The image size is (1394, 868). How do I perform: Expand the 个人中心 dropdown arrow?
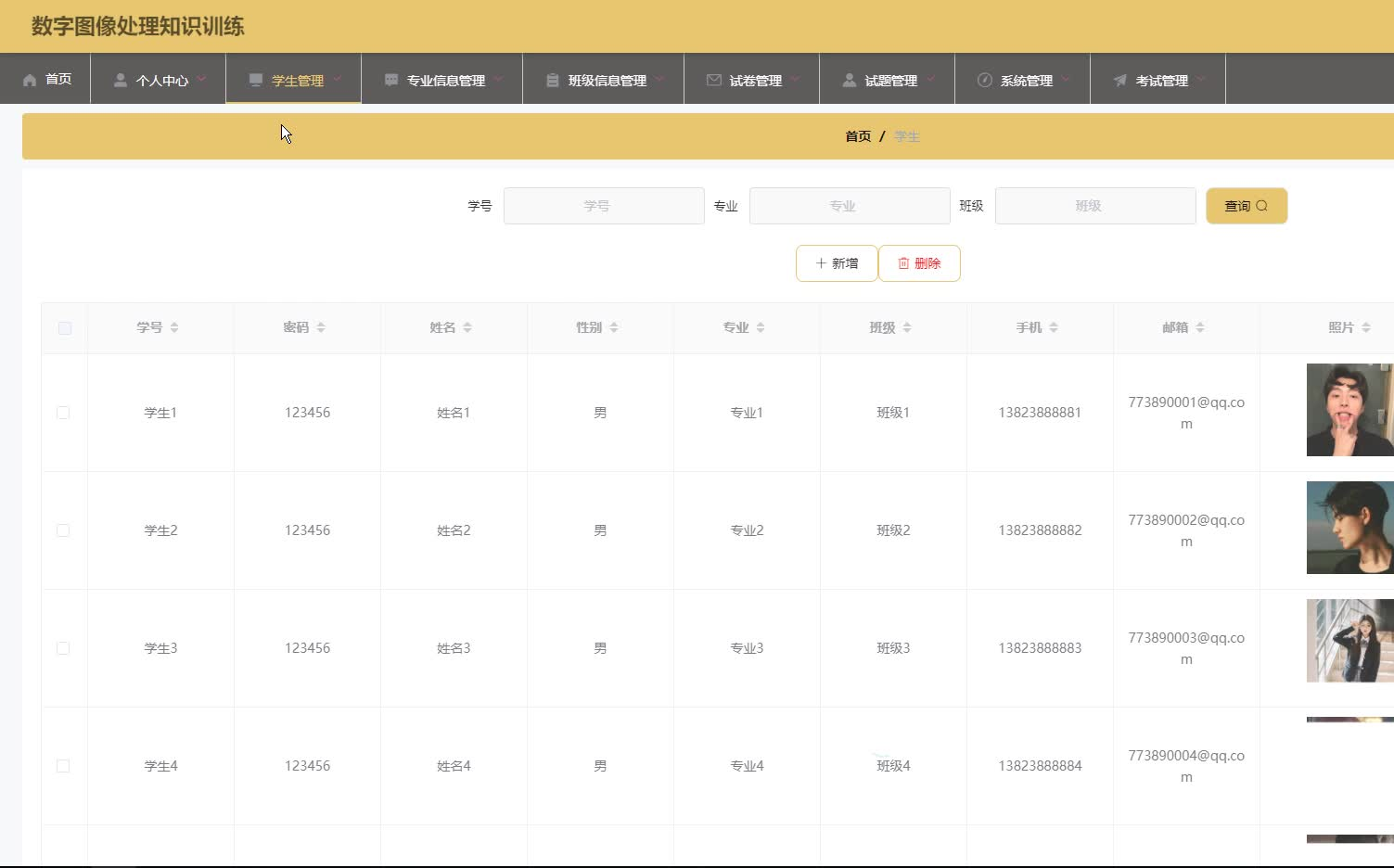201,80
